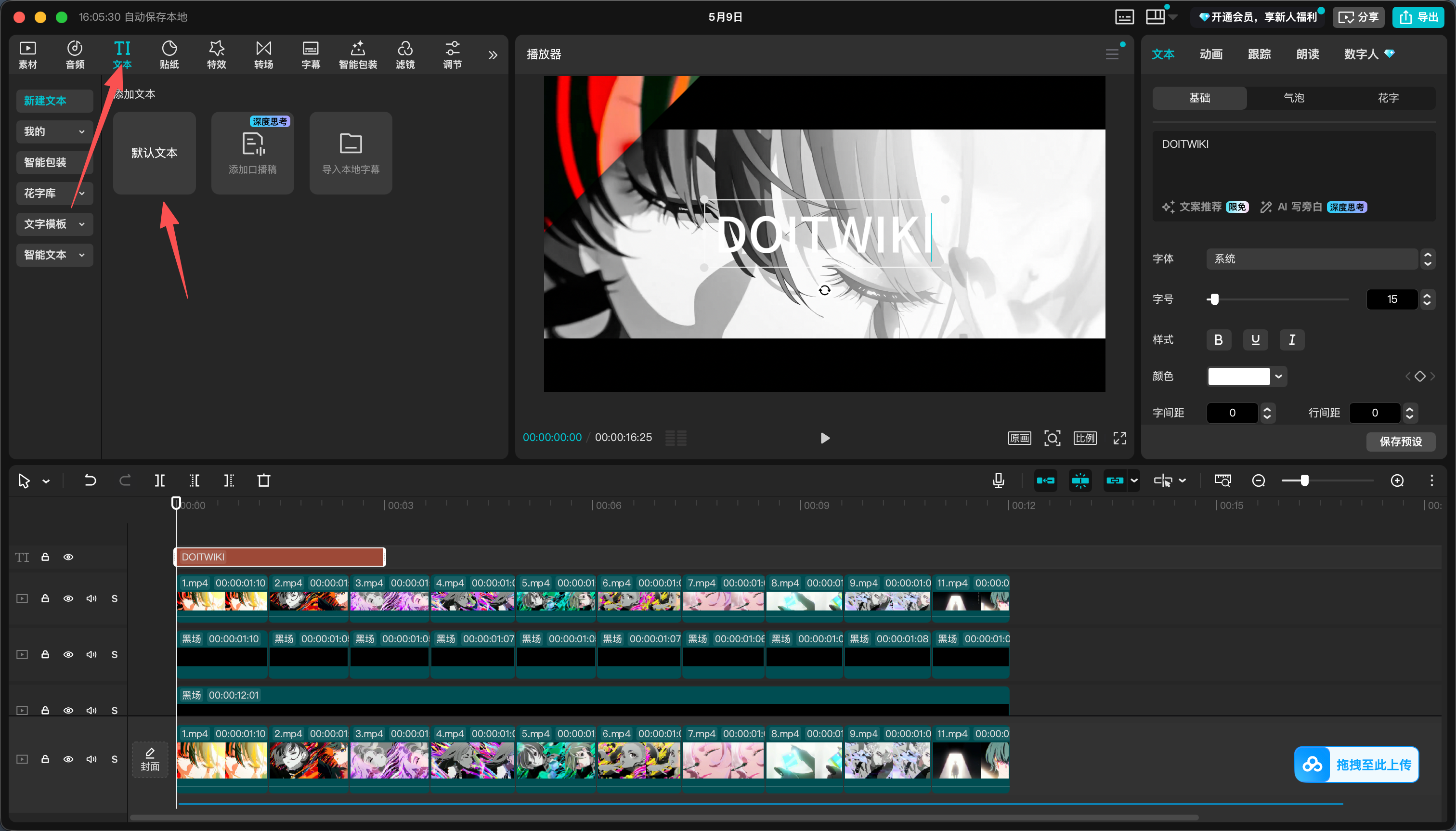Open the 滤镜 filters panel

click(405, 55)
